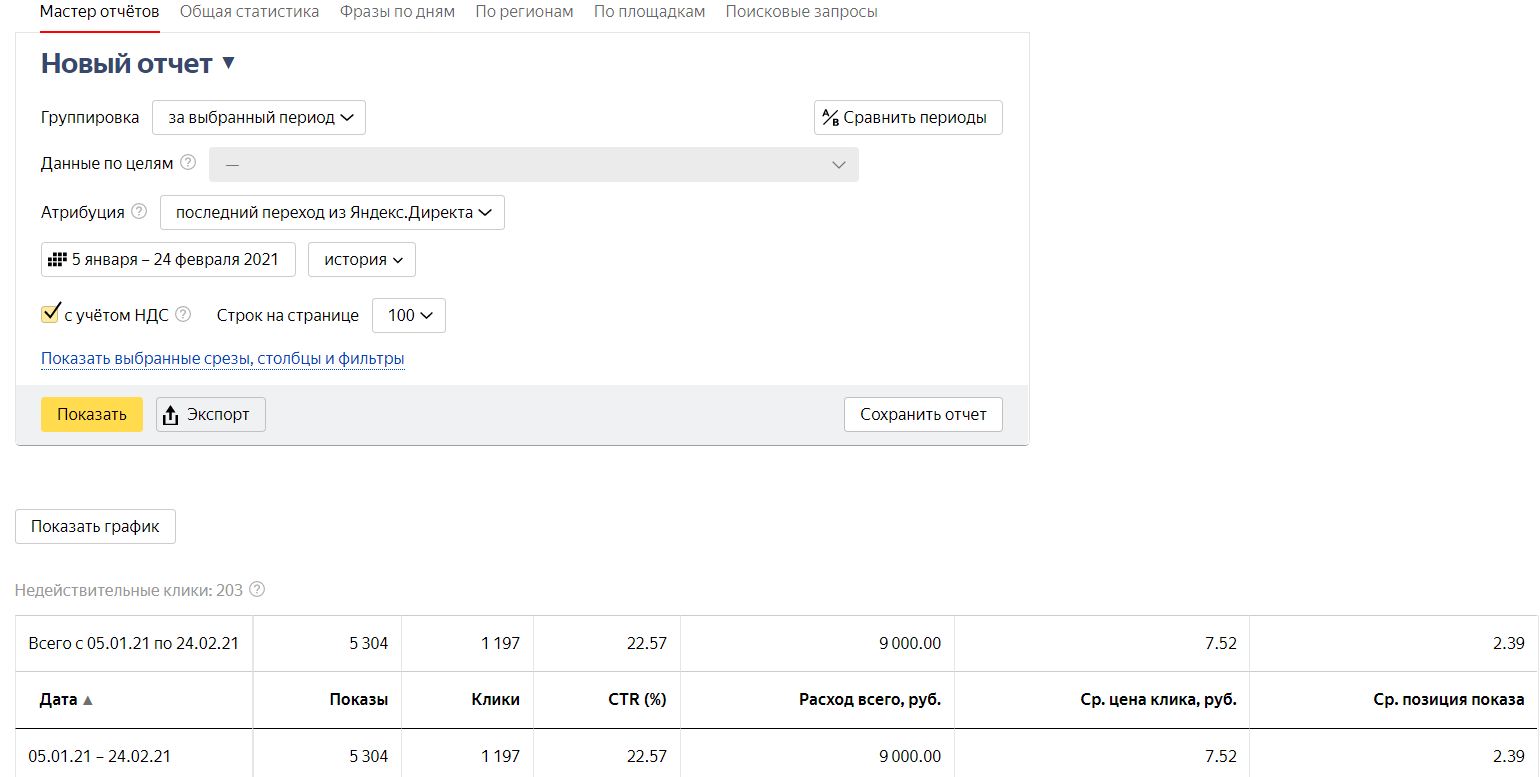1540x777 pixels.
Task: Open the Атрибуция dropdown
Action: pos(332,212)
